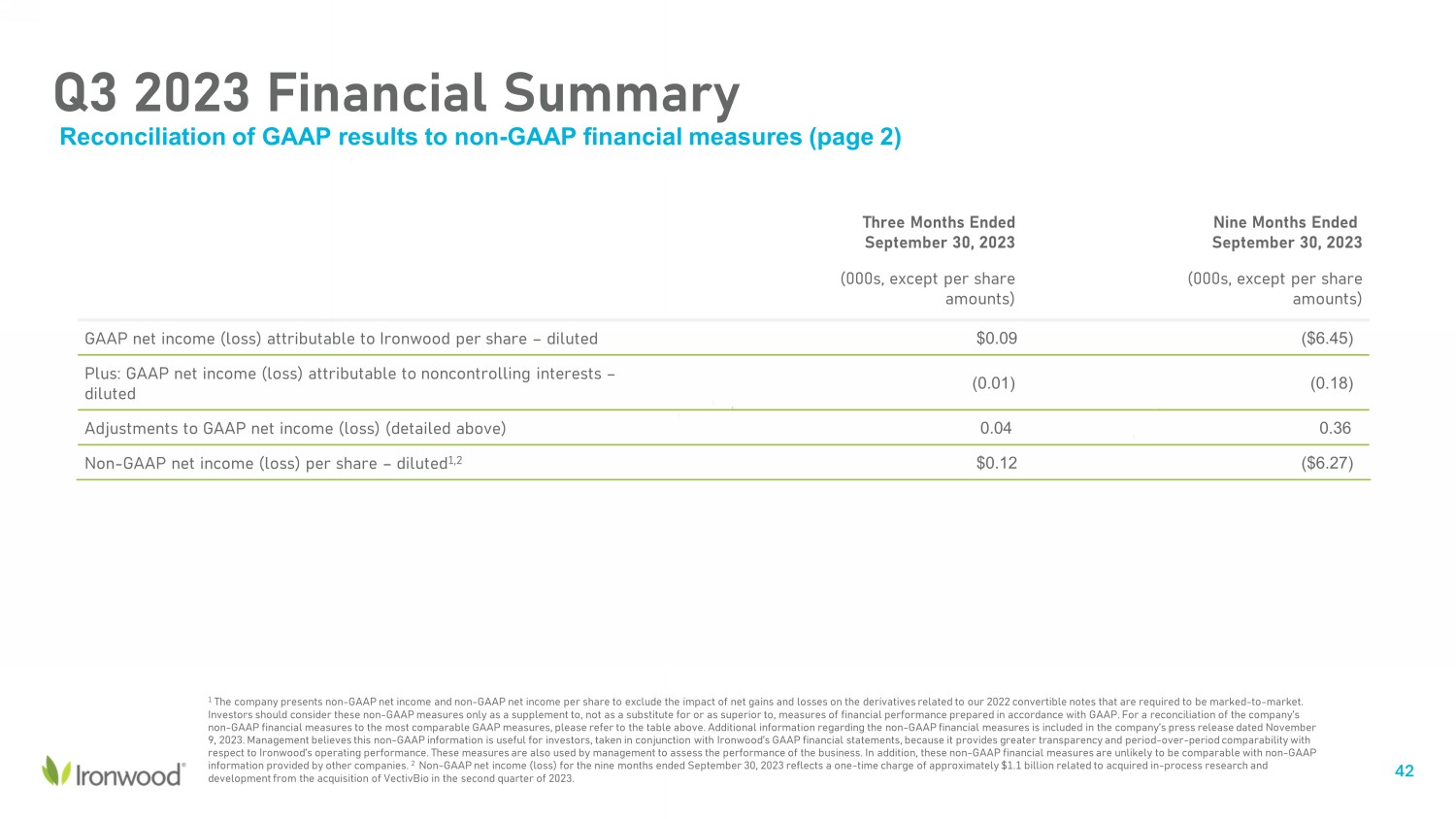Click the blue Reconciliation subtitle
1456x819 pixels.
pos(480,137)
